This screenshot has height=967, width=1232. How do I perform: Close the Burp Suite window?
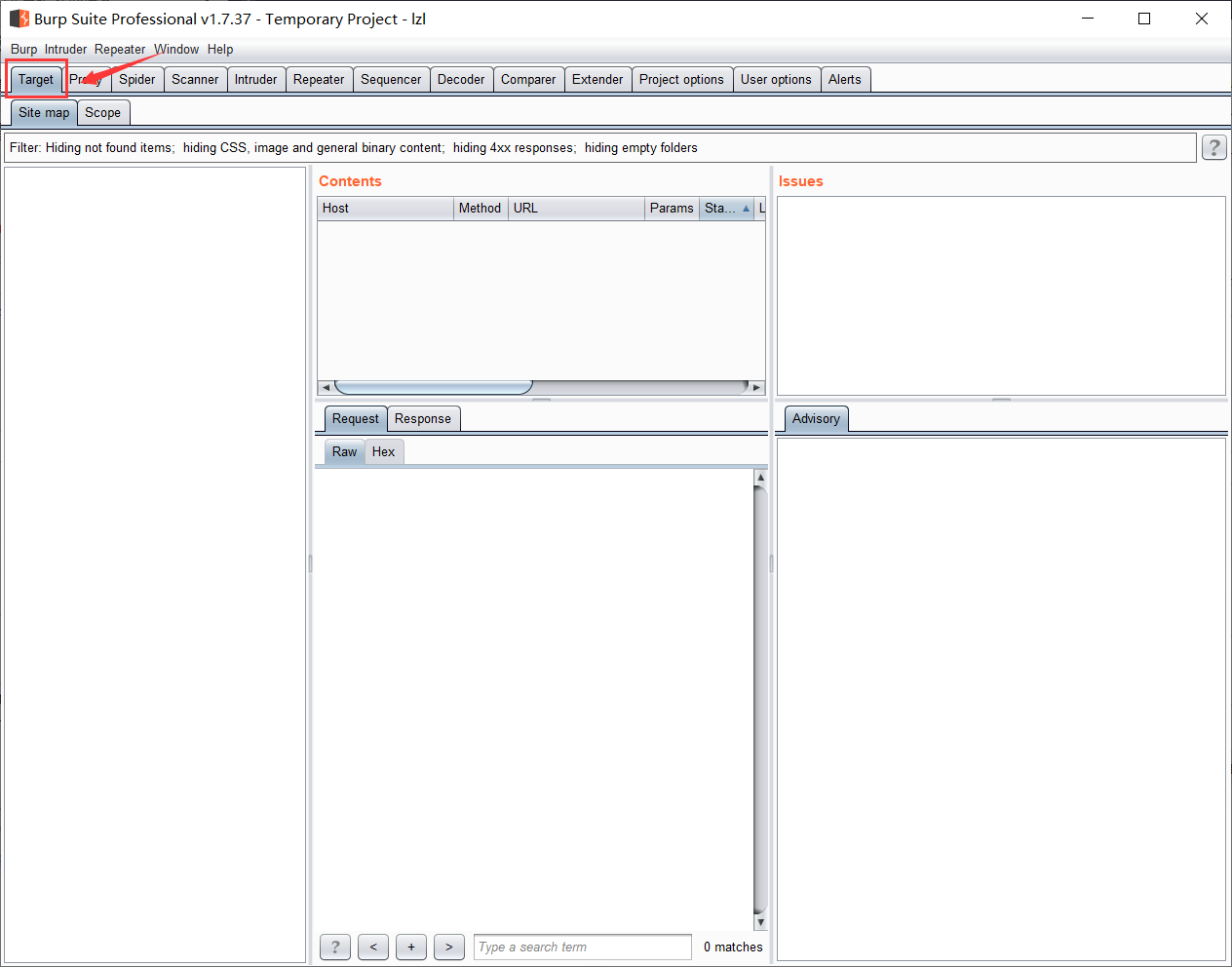(1202, 19)
